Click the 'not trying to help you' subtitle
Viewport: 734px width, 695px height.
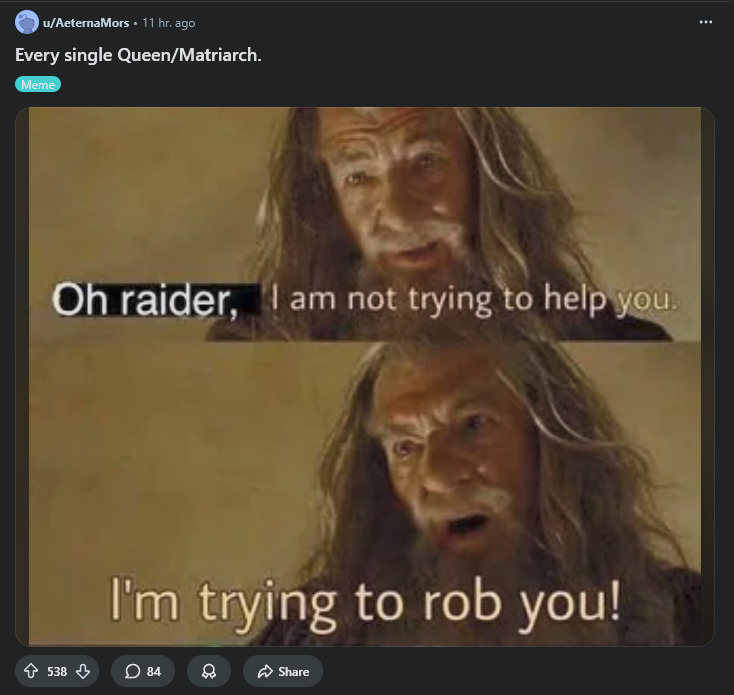pyautogui.click(x=475, y=300)
